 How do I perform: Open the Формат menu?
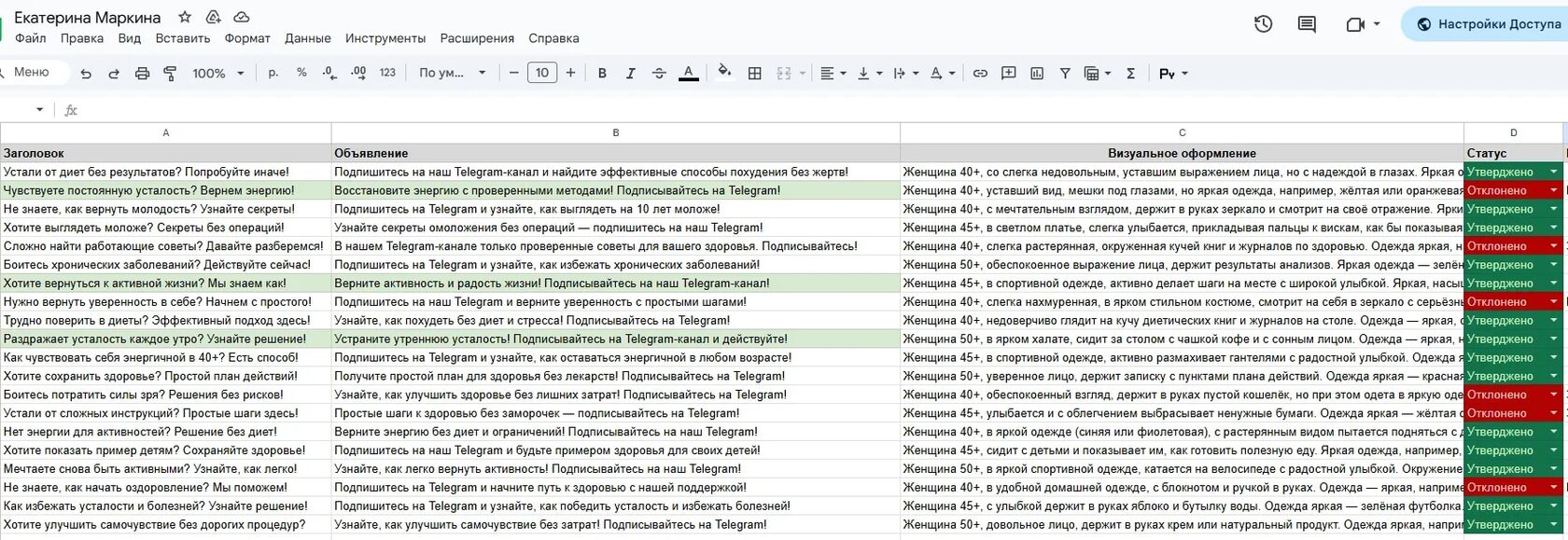tap(247, 38)
